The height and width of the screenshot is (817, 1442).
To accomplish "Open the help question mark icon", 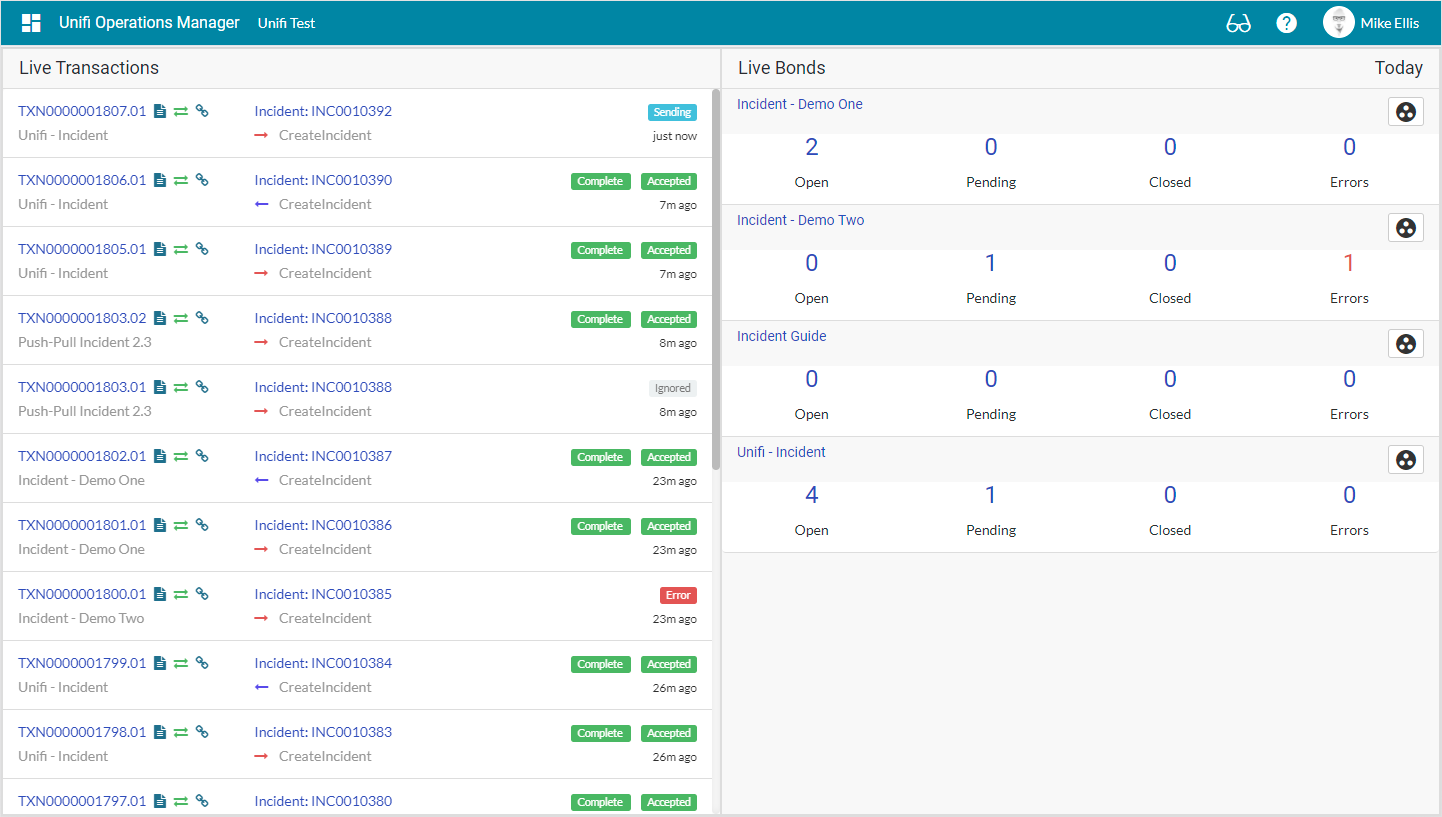I will (x=1287, y=23).
